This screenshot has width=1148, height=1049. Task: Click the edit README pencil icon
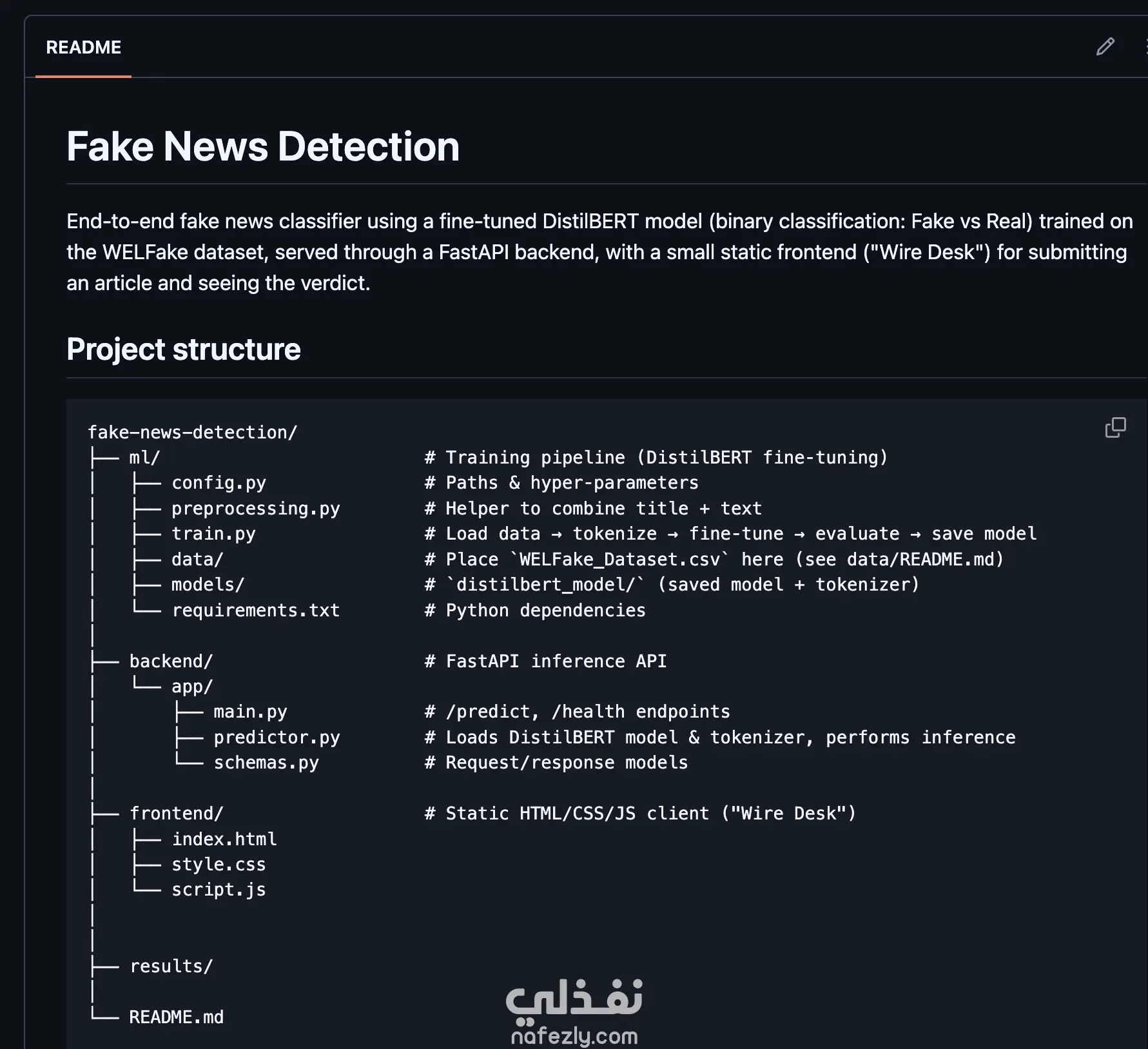(x=1105, y=46)
